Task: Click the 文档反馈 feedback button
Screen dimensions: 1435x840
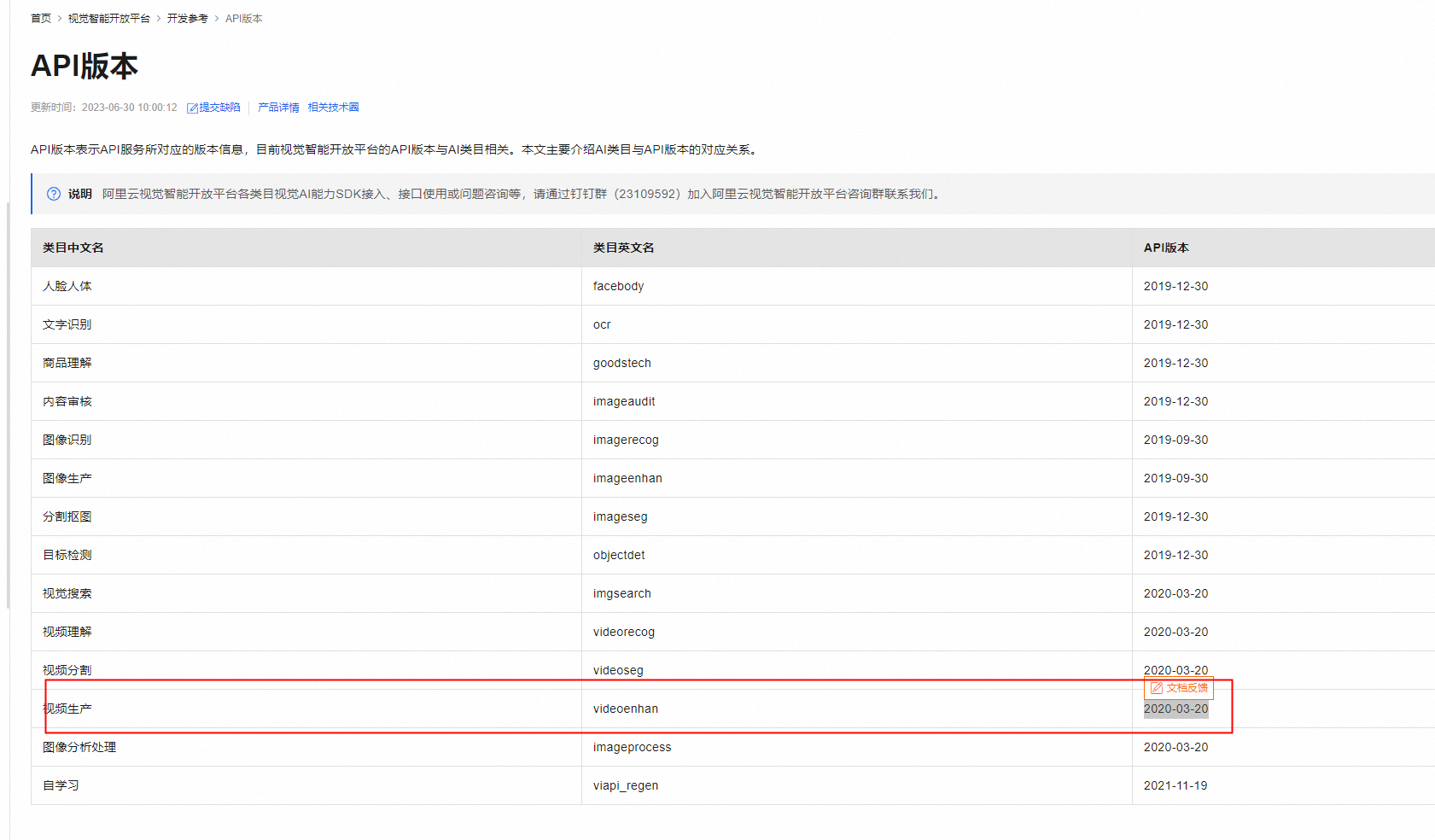Action: coord(1179,688)
